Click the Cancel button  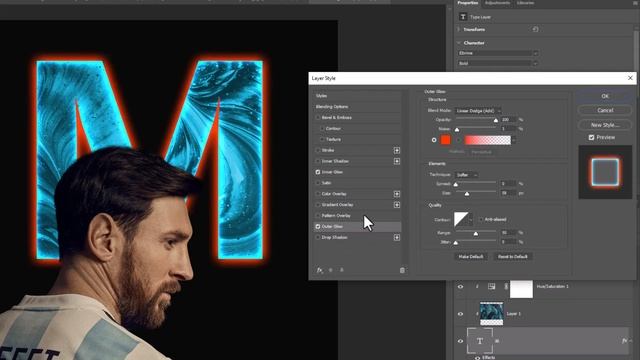(605, 110)
